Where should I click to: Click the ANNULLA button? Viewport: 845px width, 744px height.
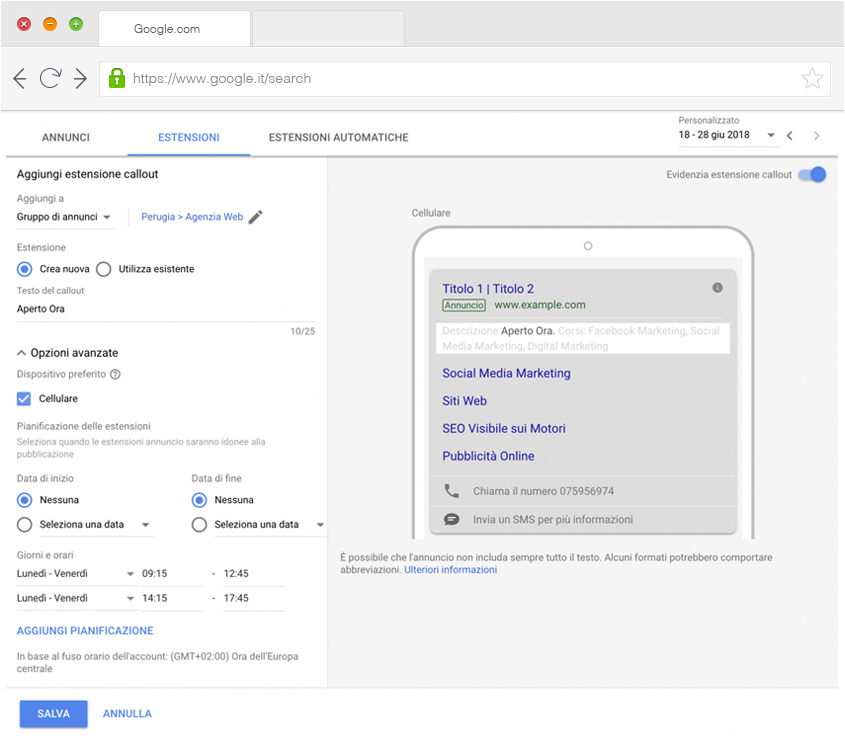pos(127,714)
